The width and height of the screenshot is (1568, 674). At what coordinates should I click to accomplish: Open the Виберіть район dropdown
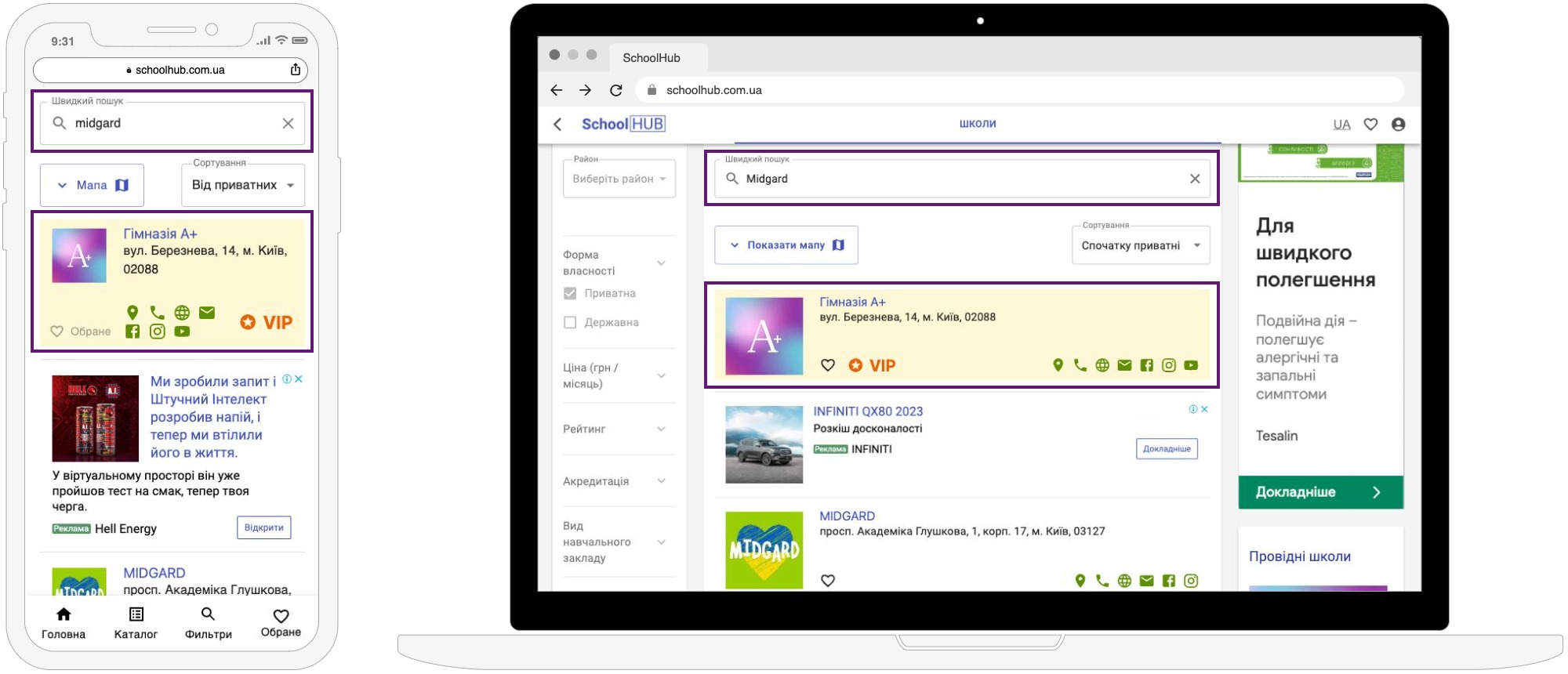619,179
